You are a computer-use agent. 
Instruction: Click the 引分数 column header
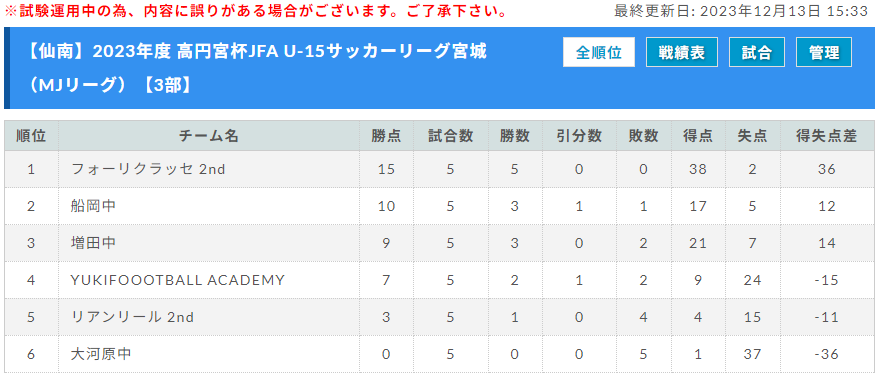pyautogui.click(x=579, y=136)
